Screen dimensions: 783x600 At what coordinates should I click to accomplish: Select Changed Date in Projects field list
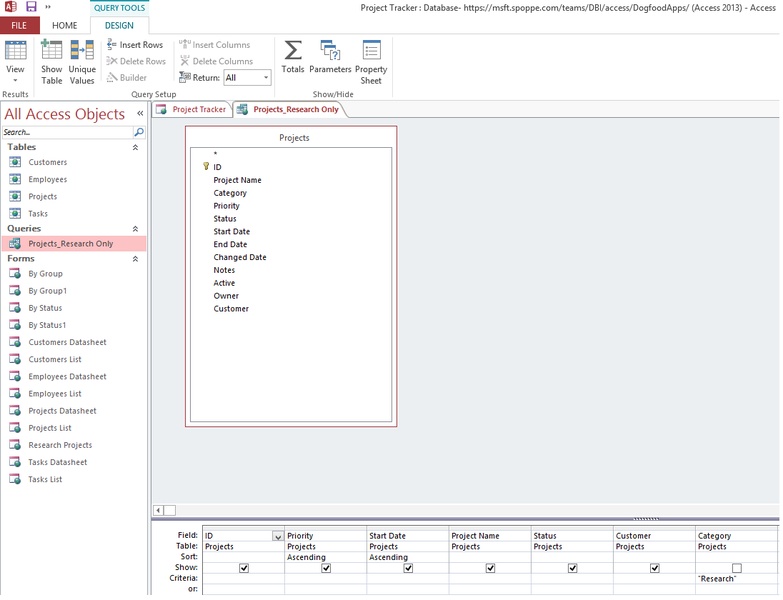[240, 258]
